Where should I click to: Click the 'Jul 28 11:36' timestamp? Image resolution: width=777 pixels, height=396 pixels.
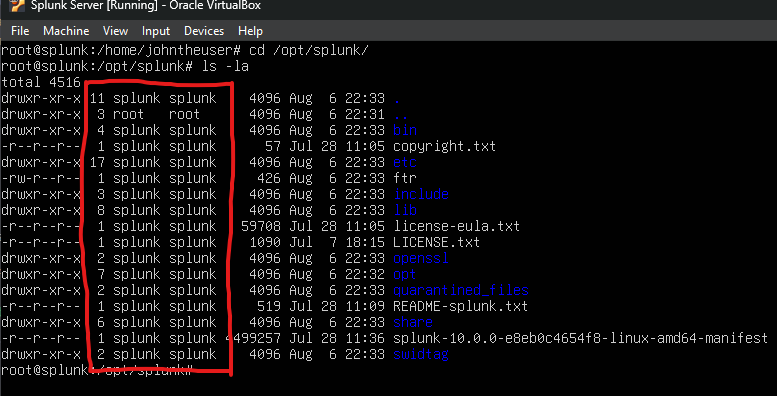(336, 339)
